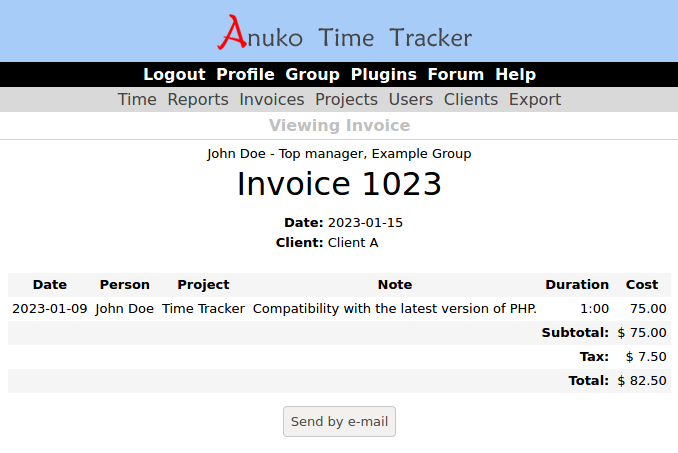Viewport: 678px width, 453px height.
Task: Click the Anuko Time Tracker logo
Action: click(344, 33)
